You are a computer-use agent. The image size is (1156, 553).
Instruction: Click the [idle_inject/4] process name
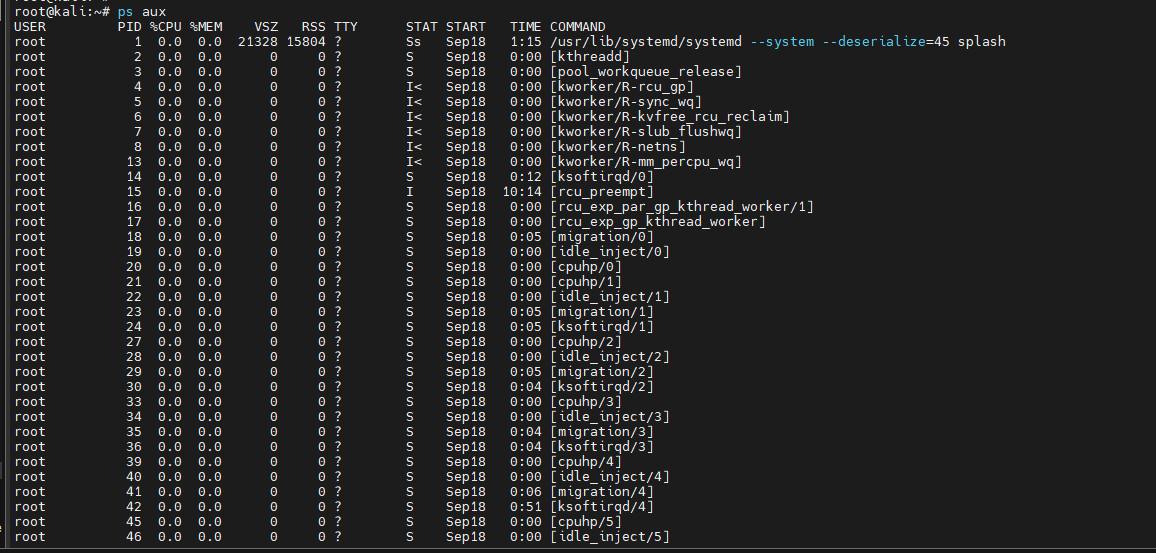610,476
